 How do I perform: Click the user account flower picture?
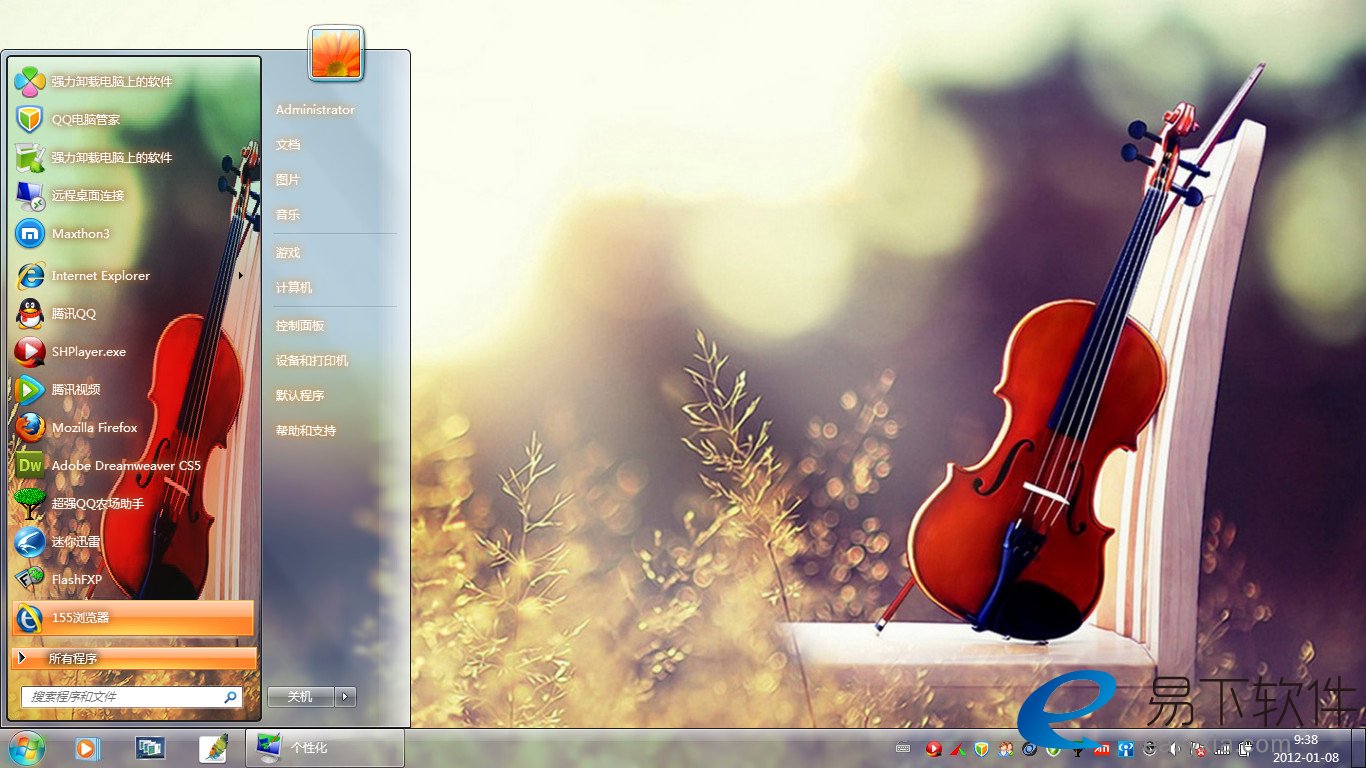[336, 53]
